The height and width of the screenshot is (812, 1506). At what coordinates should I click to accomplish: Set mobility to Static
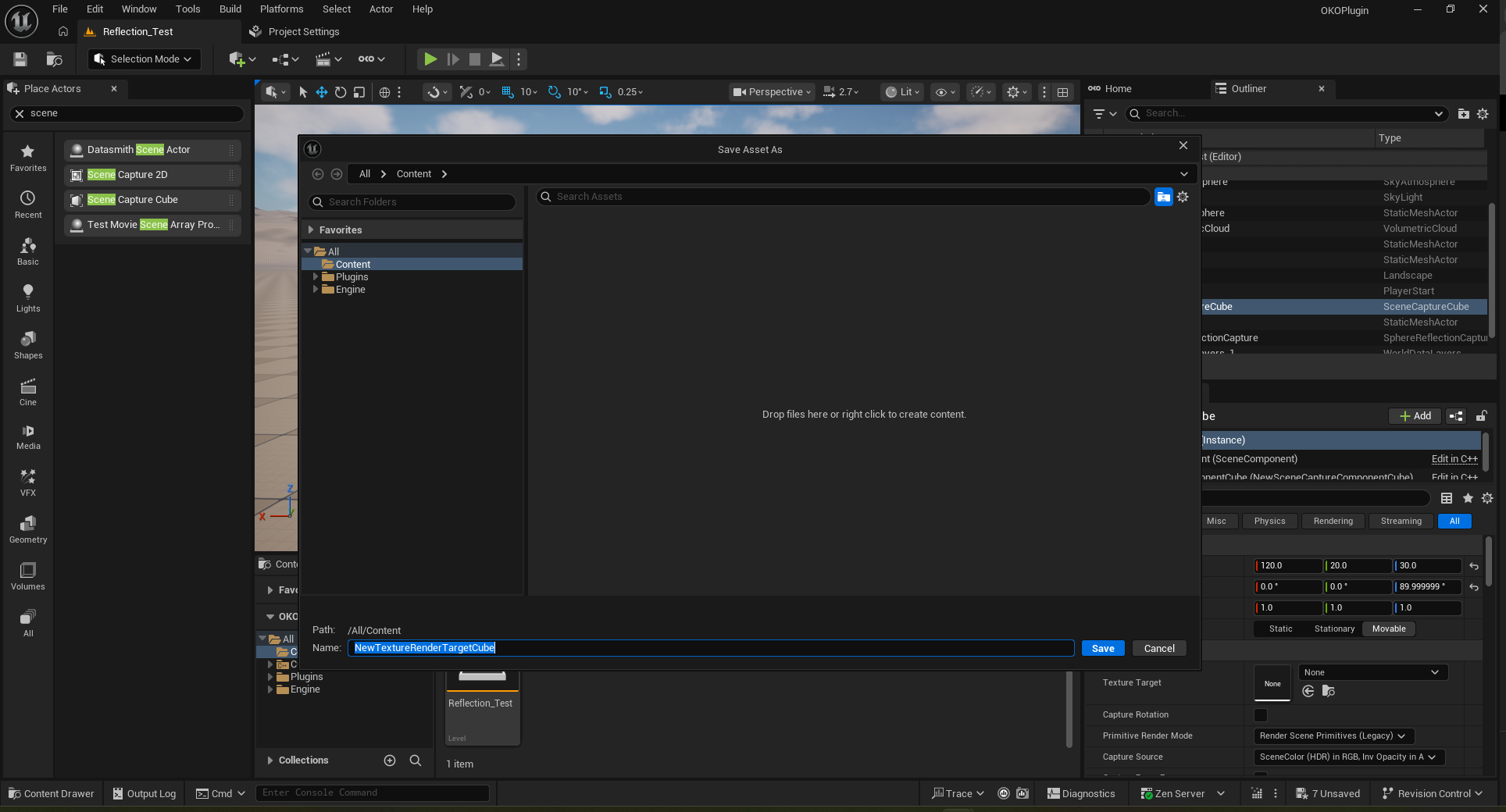click(x=1280, y=629)
